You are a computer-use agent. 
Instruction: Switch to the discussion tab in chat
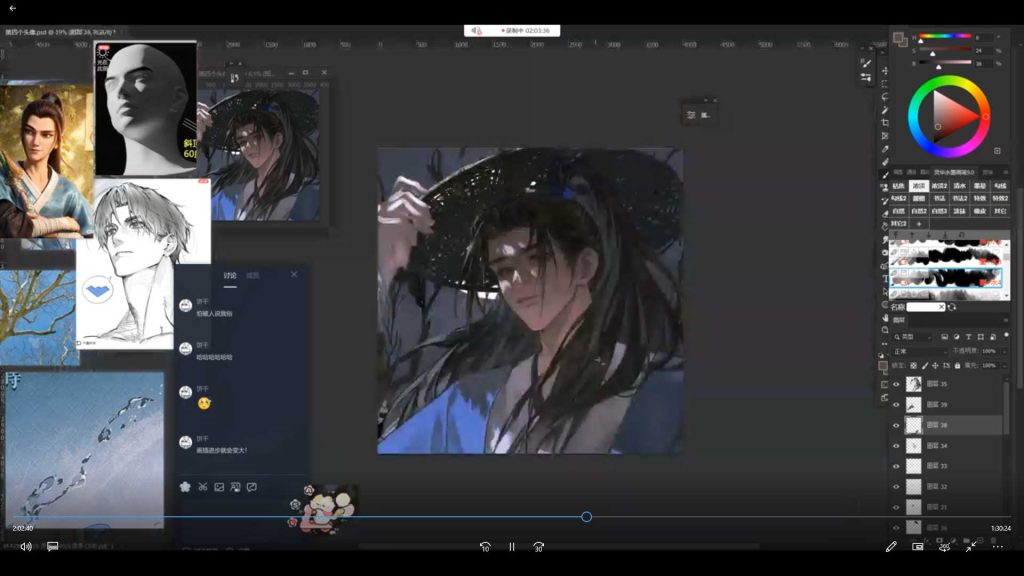tap(230, 276)
